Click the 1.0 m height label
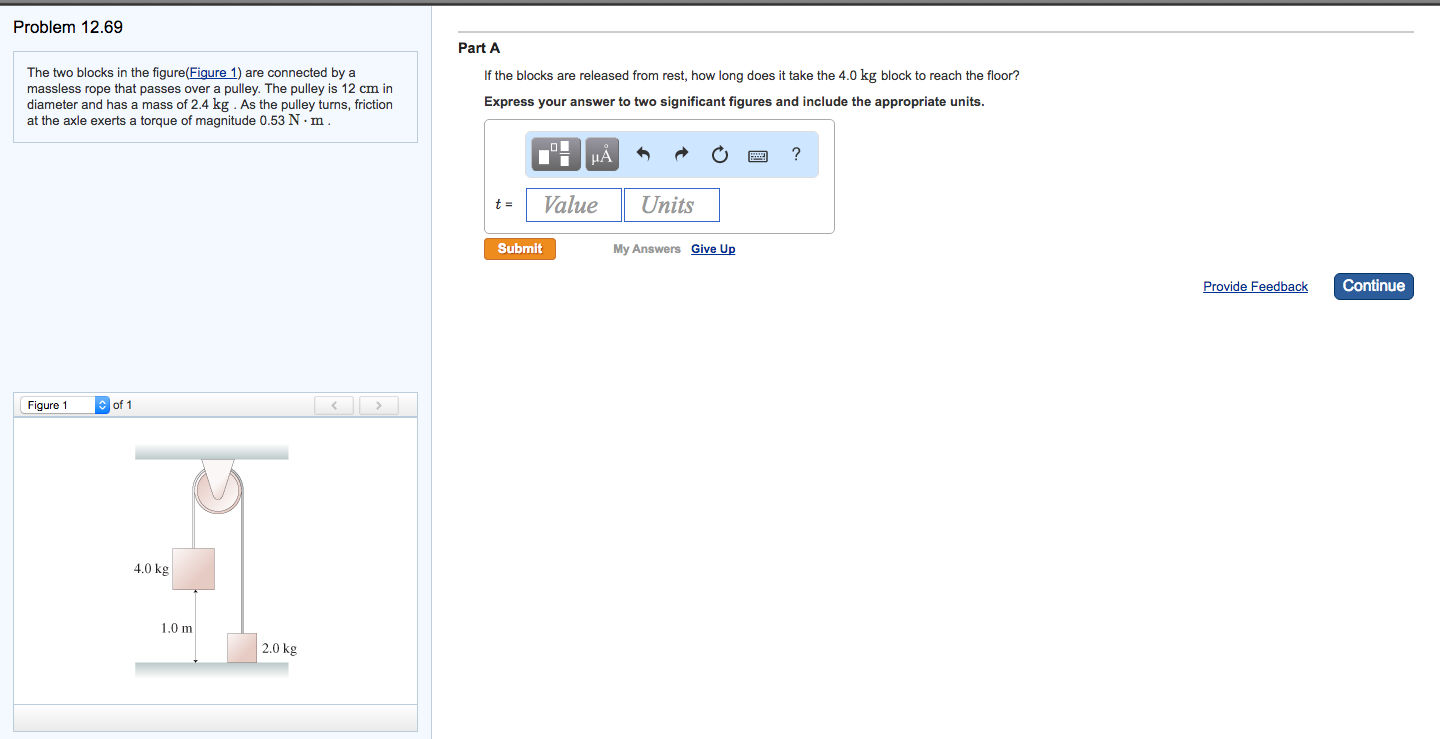Image resolution: width=1440 pixels, height=739 pixels. pyautogui.click(x=177, y=628)
